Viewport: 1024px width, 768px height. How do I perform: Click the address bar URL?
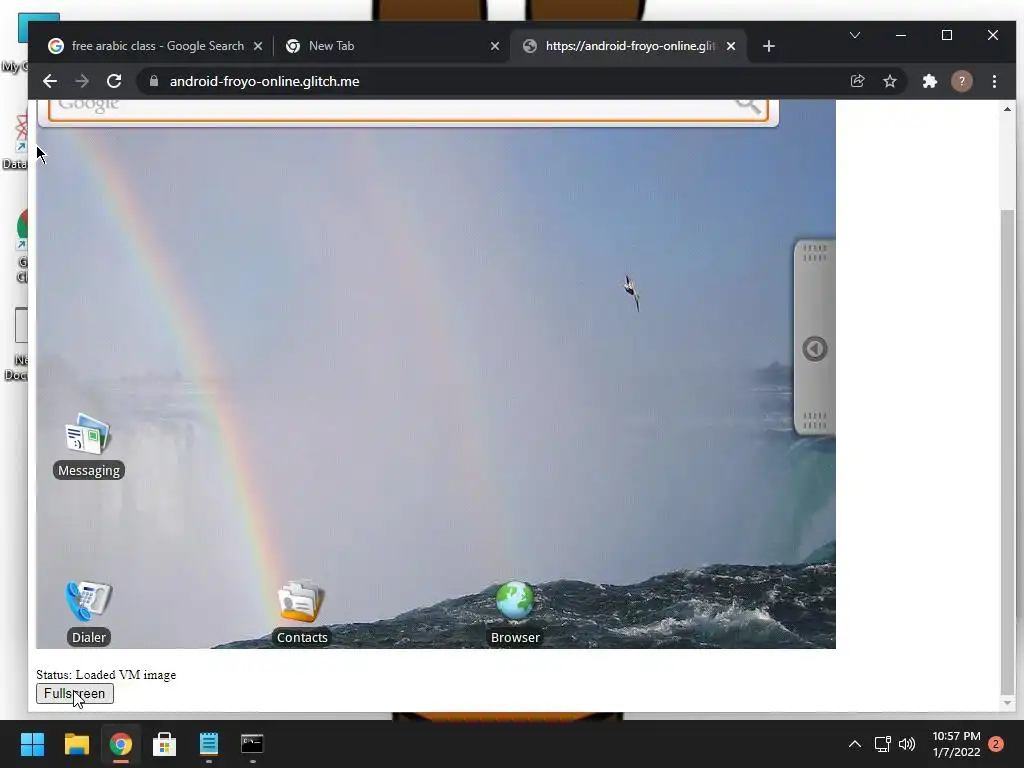pos(264,81)
